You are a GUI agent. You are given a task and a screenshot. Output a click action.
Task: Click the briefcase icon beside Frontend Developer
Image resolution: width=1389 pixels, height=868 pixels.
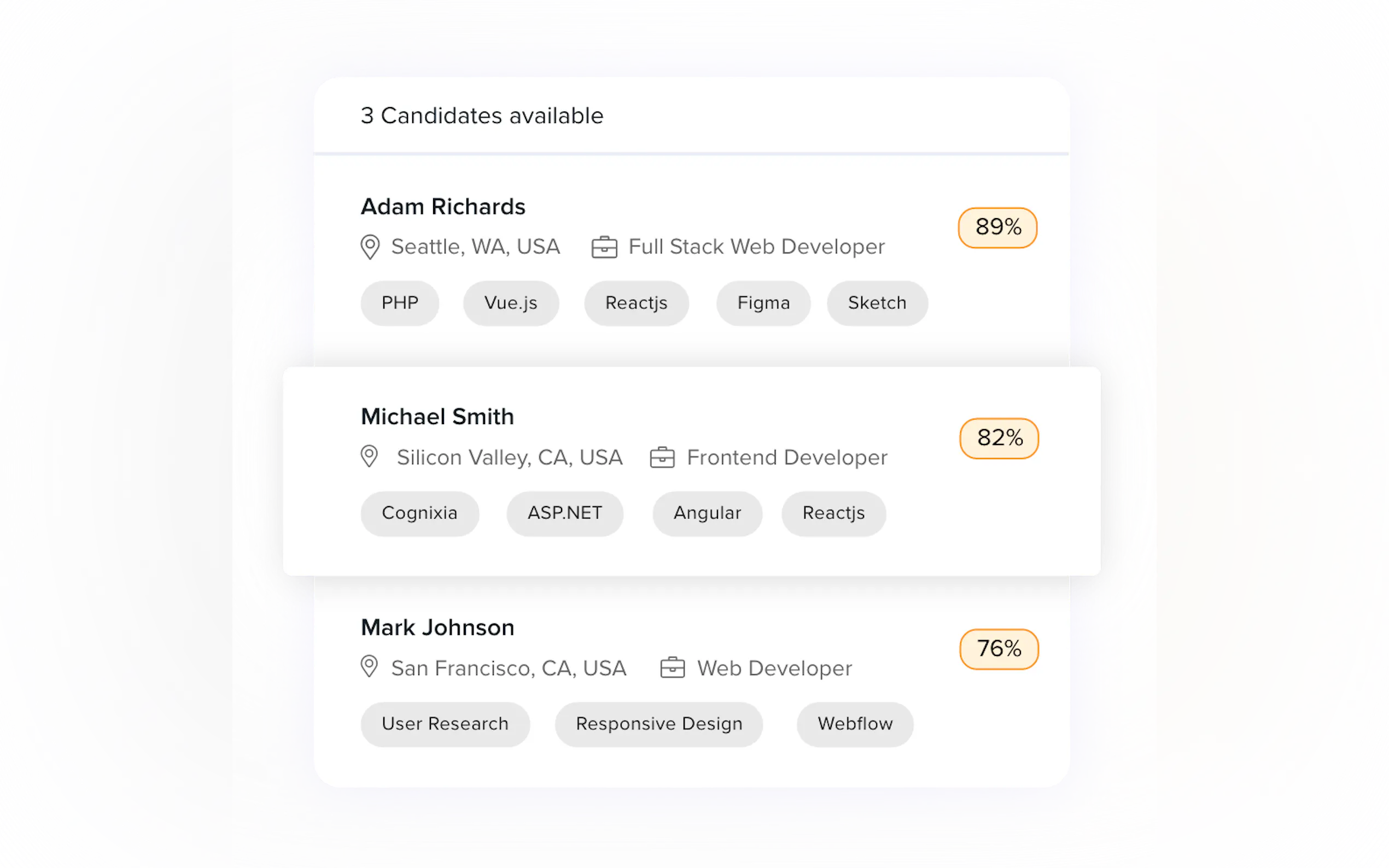(662, 458)
